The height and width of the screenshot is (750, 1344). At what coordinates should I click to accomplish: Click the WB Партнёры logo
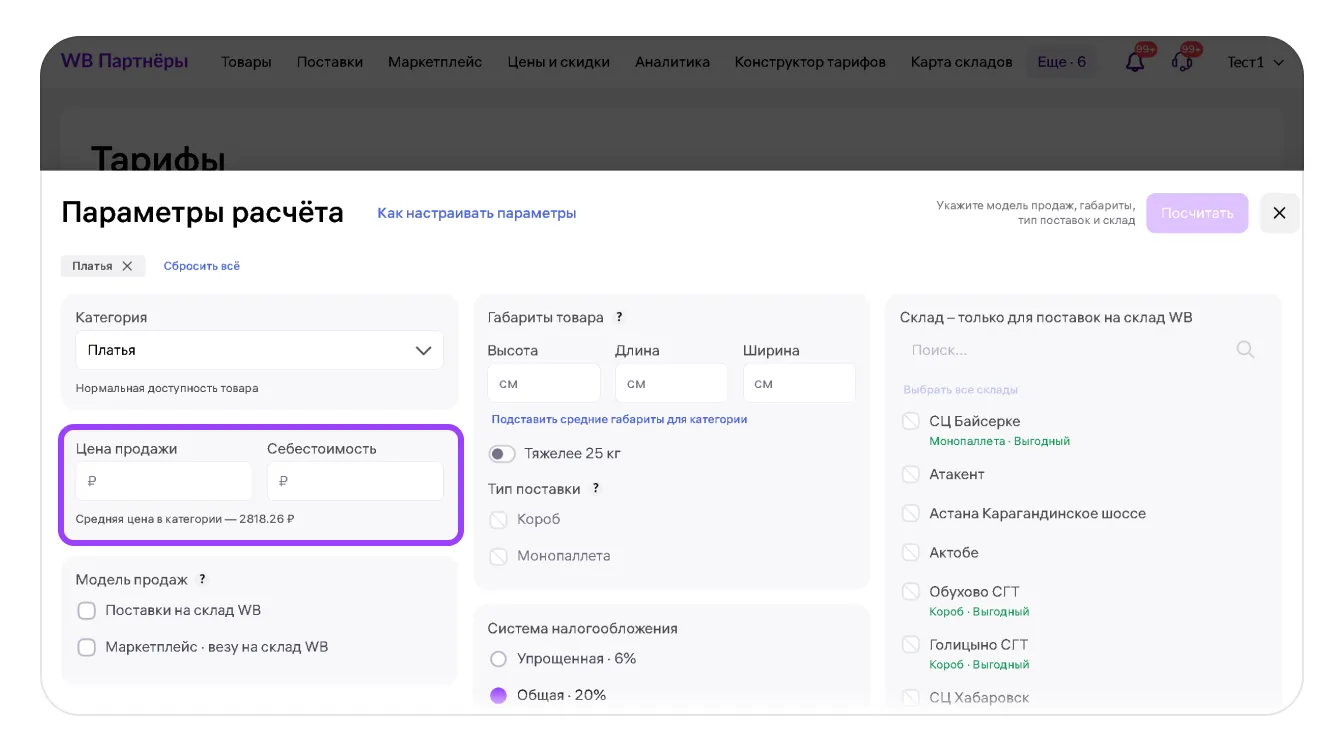[x=124, y=61]
